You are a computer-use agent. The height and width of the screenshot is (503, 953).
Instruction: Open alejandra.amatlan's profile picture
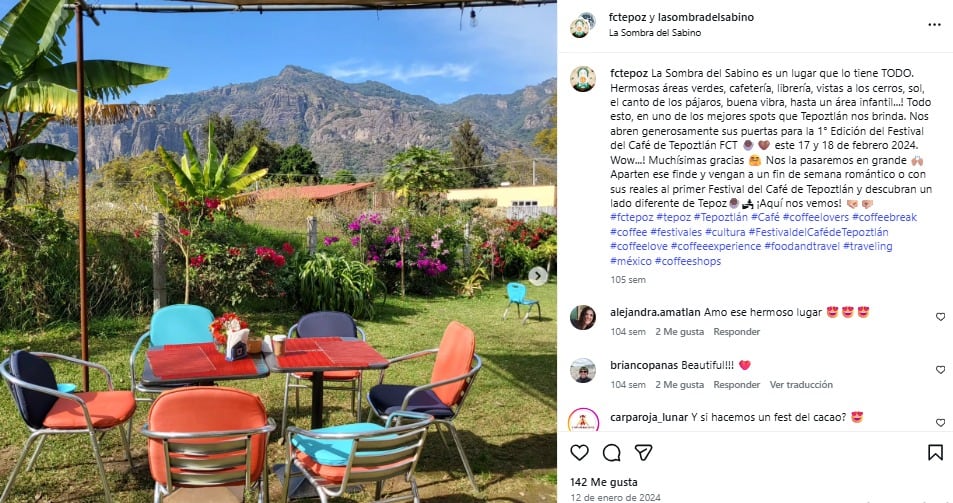(583, 317)
